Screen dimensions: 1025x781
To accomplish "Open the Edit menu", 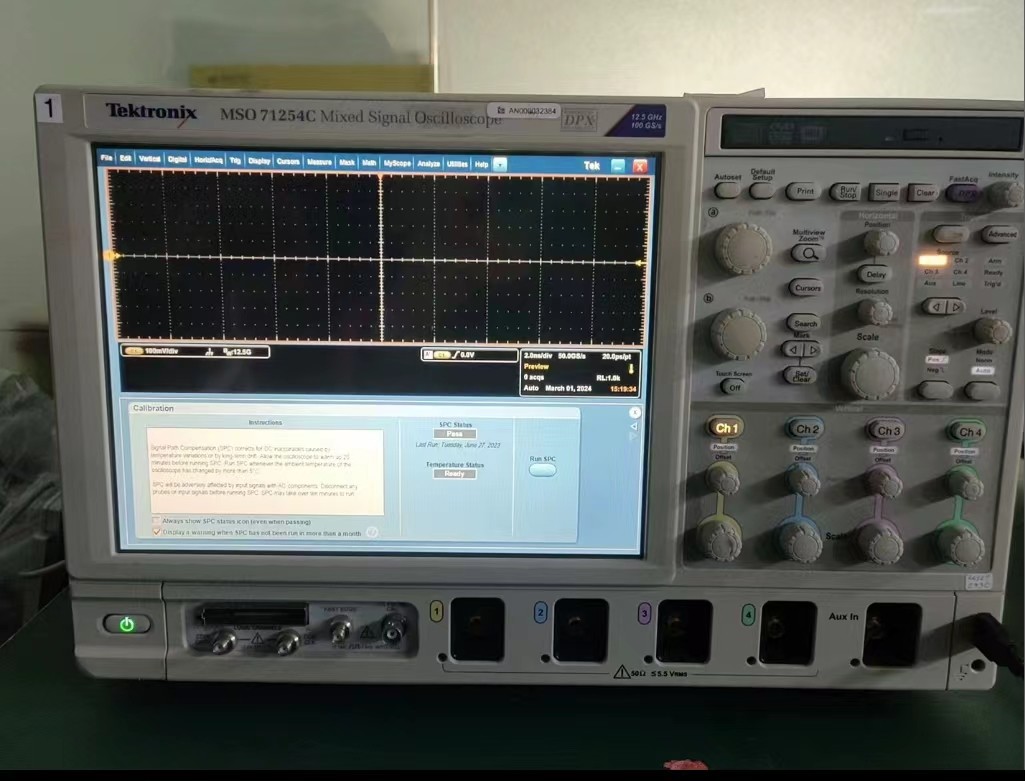I will click(126, 159).
